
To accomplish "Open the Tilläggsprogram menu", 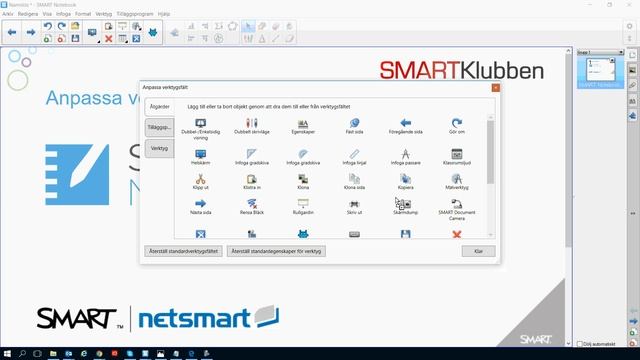I will tap(135, 14).
